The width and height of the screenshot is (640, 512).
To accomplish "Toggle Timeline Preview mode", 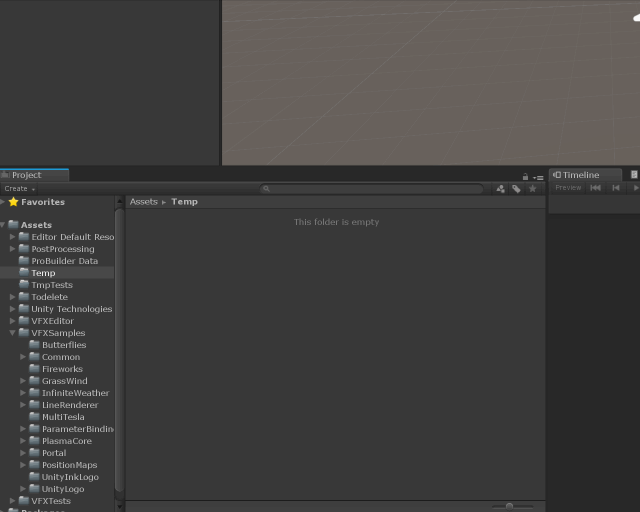I will [568, 188].
